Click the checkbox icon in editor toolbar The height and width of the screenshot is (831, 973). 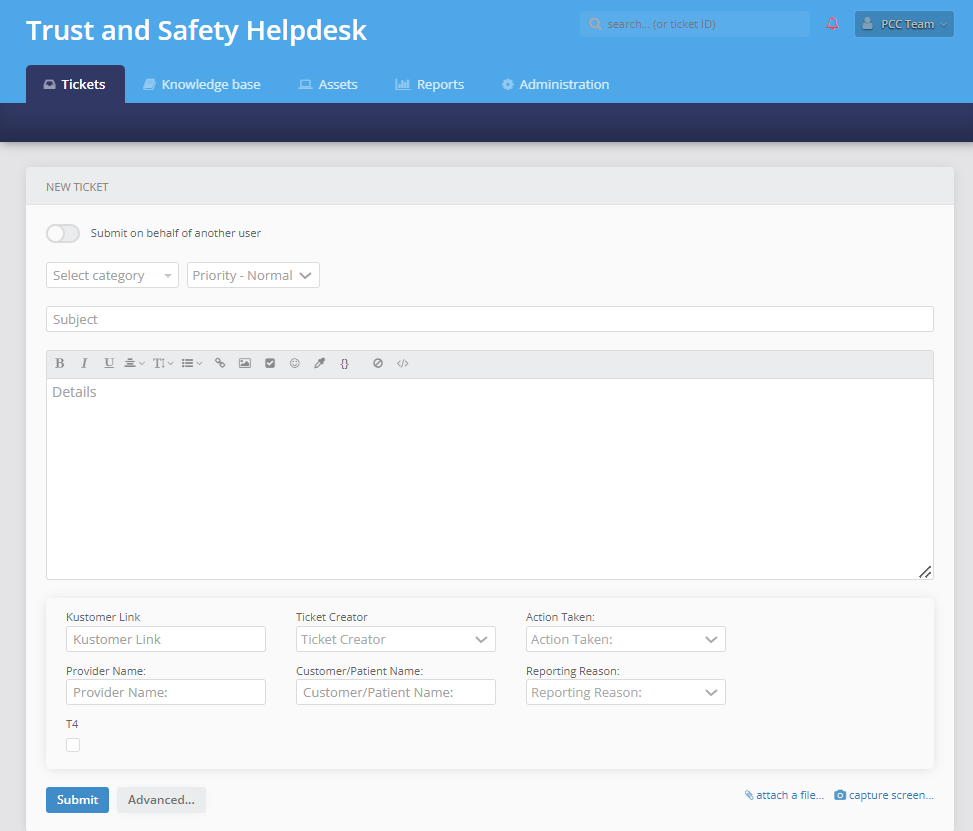(270, 364)
